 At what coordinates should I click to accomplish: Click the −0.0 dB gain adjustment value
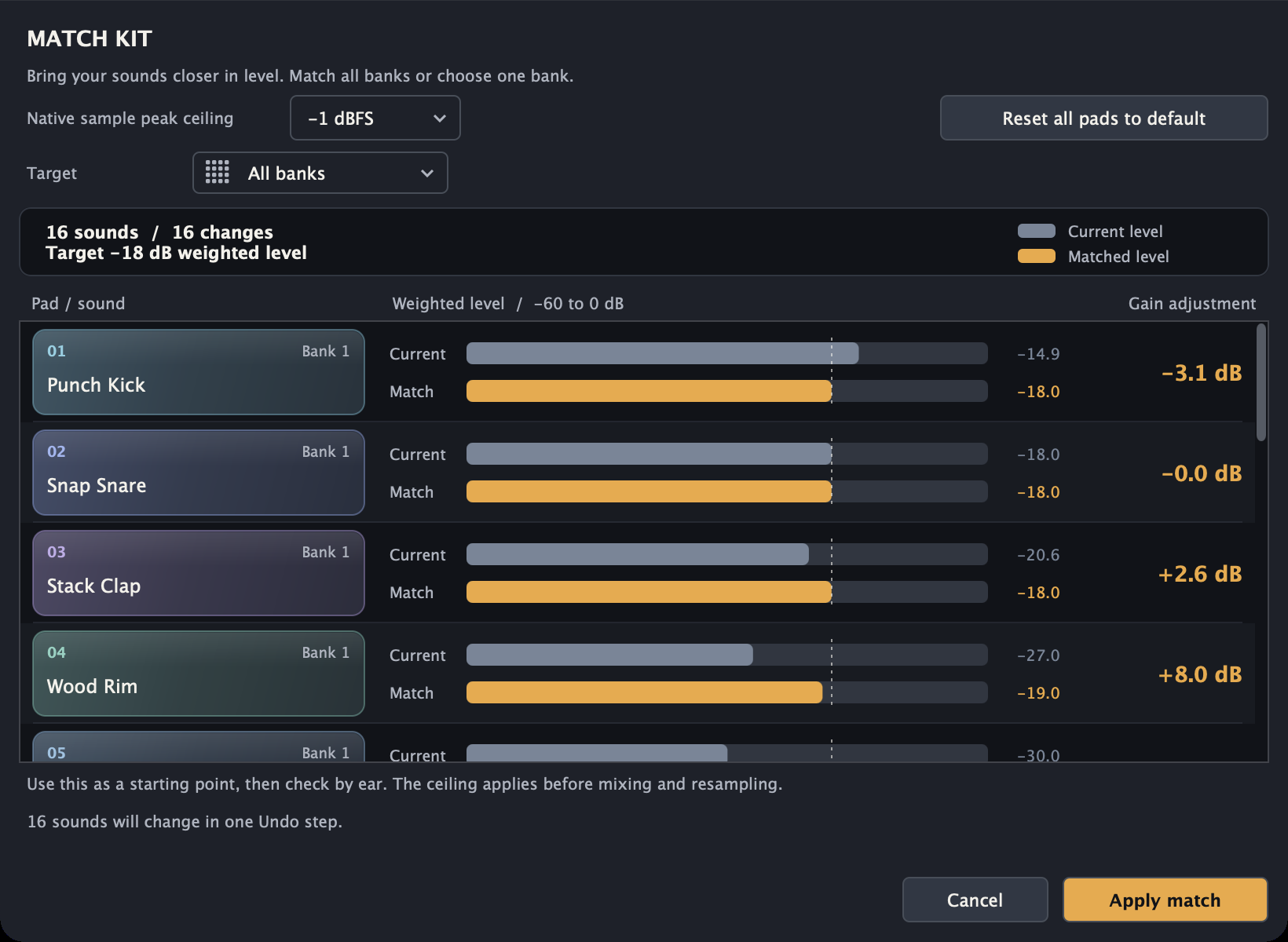click(x=1202, y=473)
